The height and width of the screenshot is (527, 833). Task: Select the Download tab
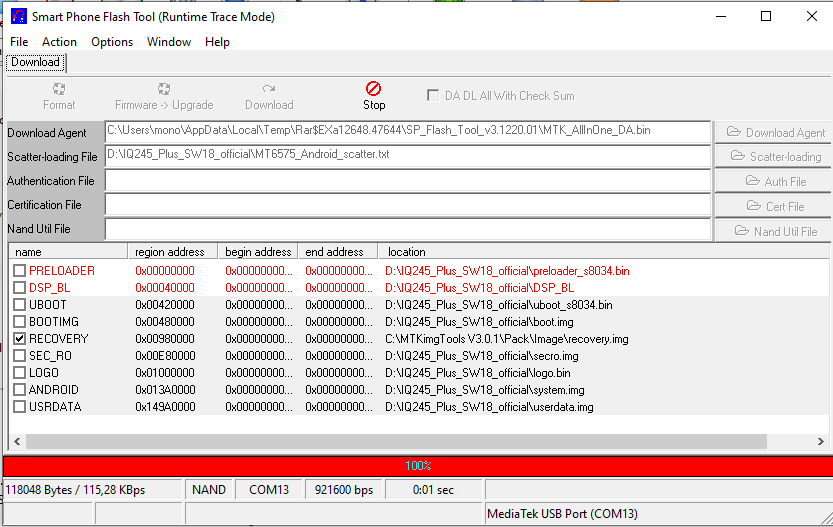[36, 62]
